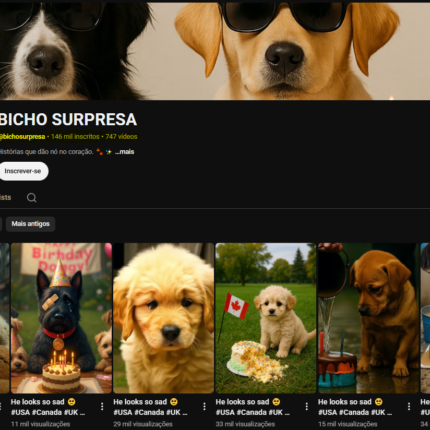Click the 15 mil visualizações text
This screenshot has height=430, width=430.
tap(348, 424)
